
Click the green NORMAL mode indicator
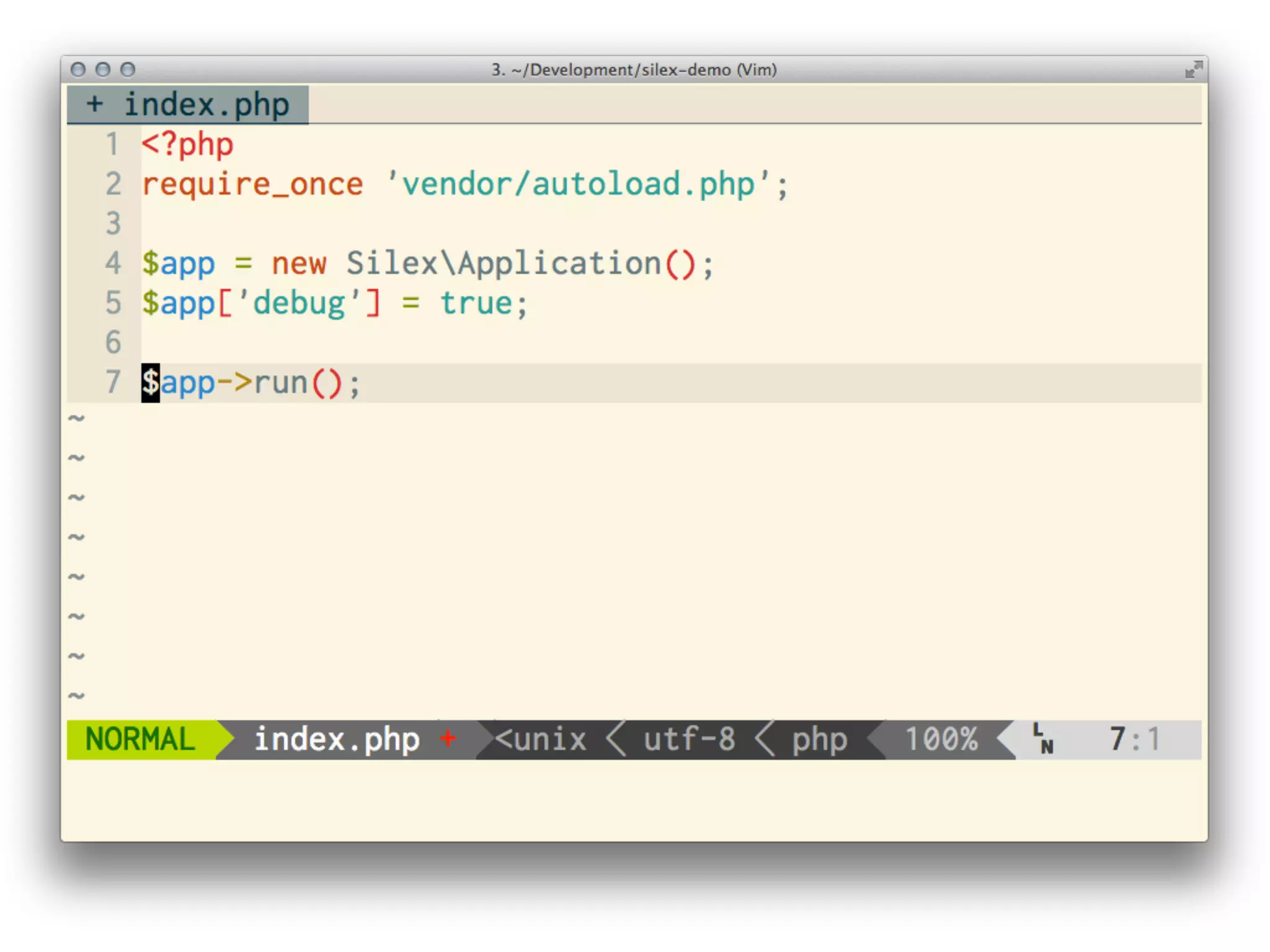(x=140, y=739)
